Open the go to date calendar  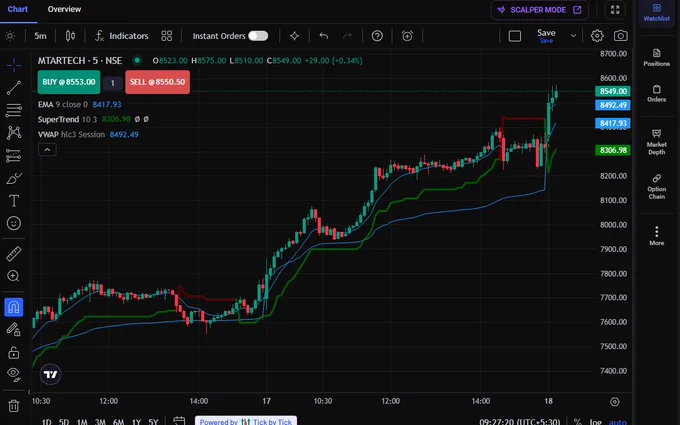[179, 421]
